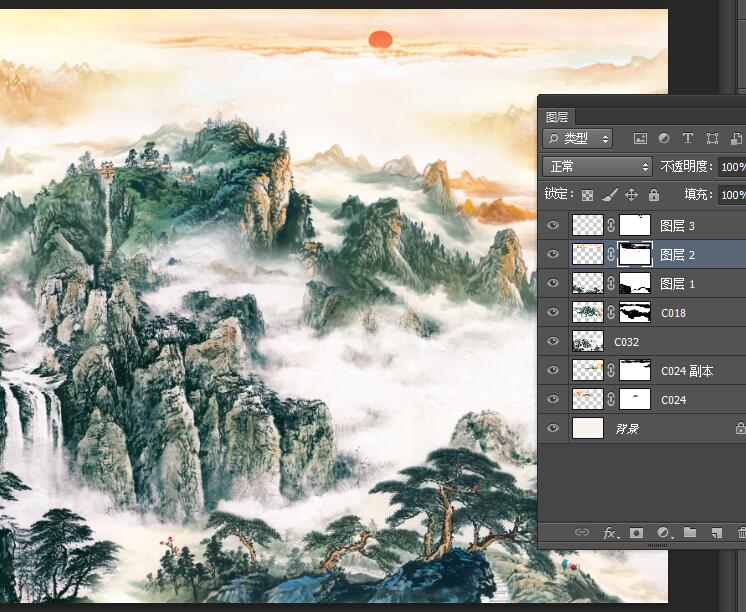Click layer name 图层 2

[677, 255]
